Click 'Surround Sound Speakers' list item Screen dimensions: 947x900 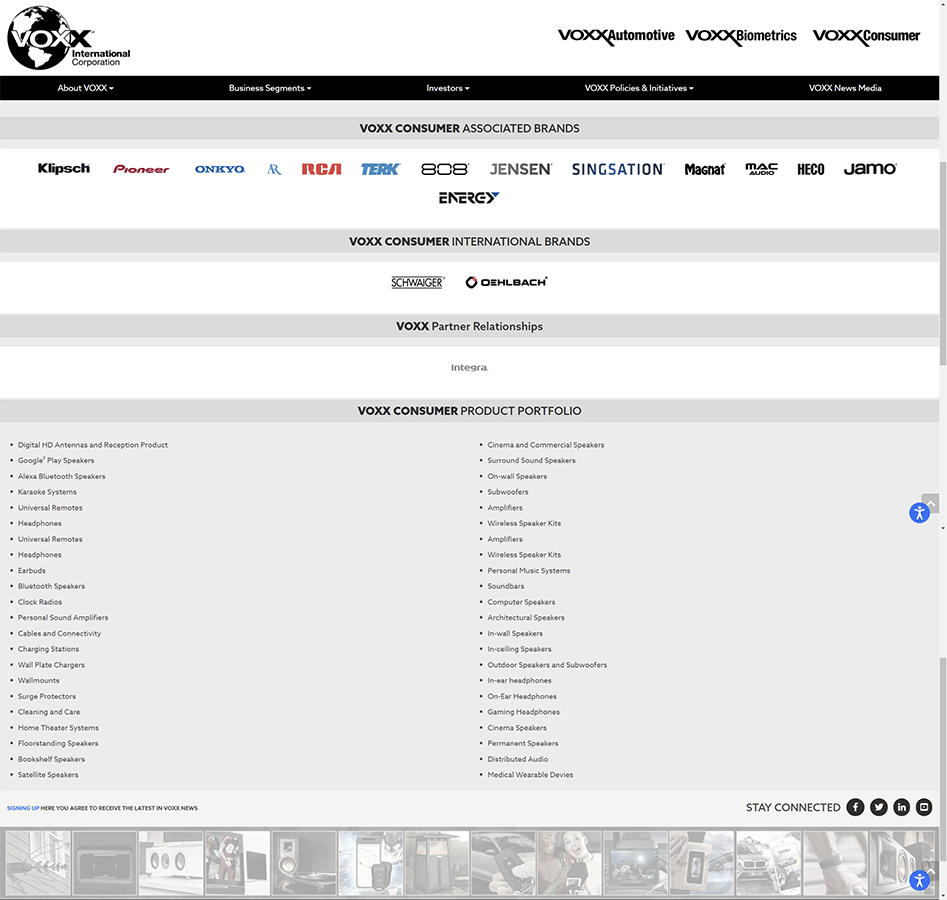point(531,460)
